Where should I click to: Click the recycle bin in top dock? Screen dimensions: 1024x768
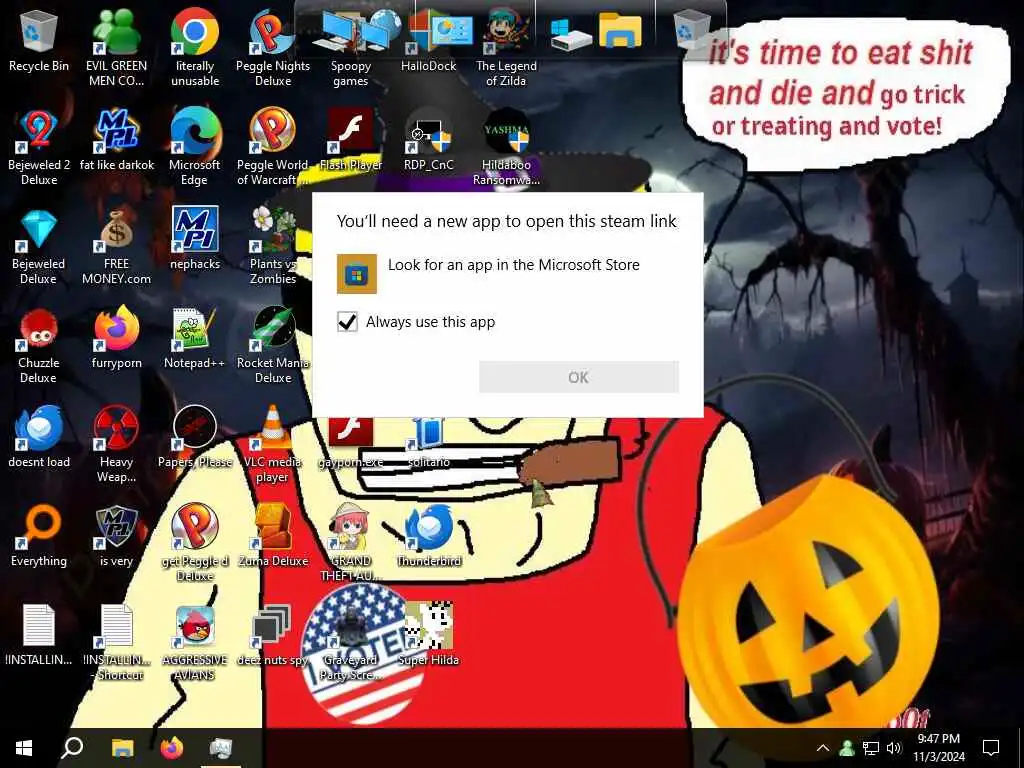coord(692,30)
